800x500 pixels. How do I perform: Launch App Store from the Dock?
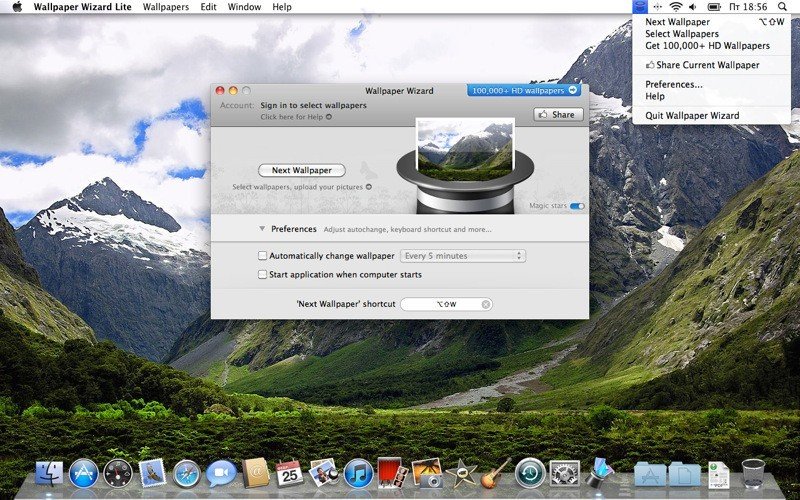[x=84, y=473]
